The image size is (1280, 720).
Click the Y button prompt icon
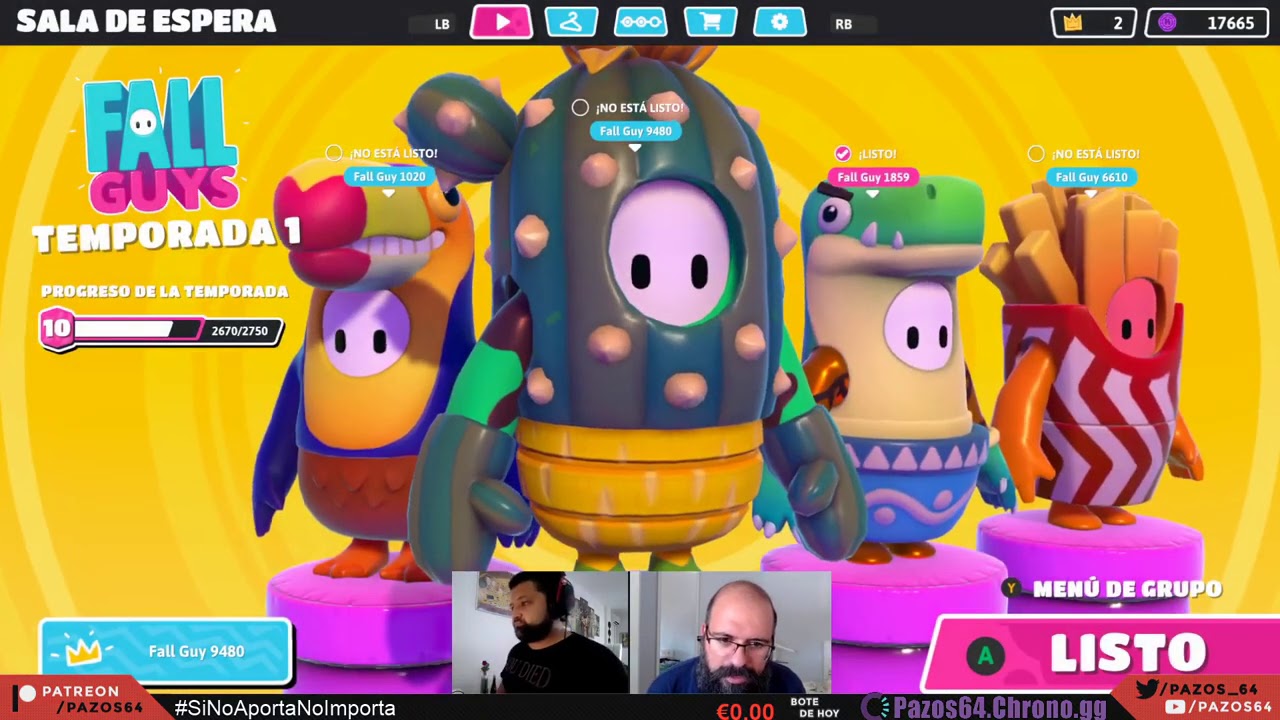click(1012, 588)
